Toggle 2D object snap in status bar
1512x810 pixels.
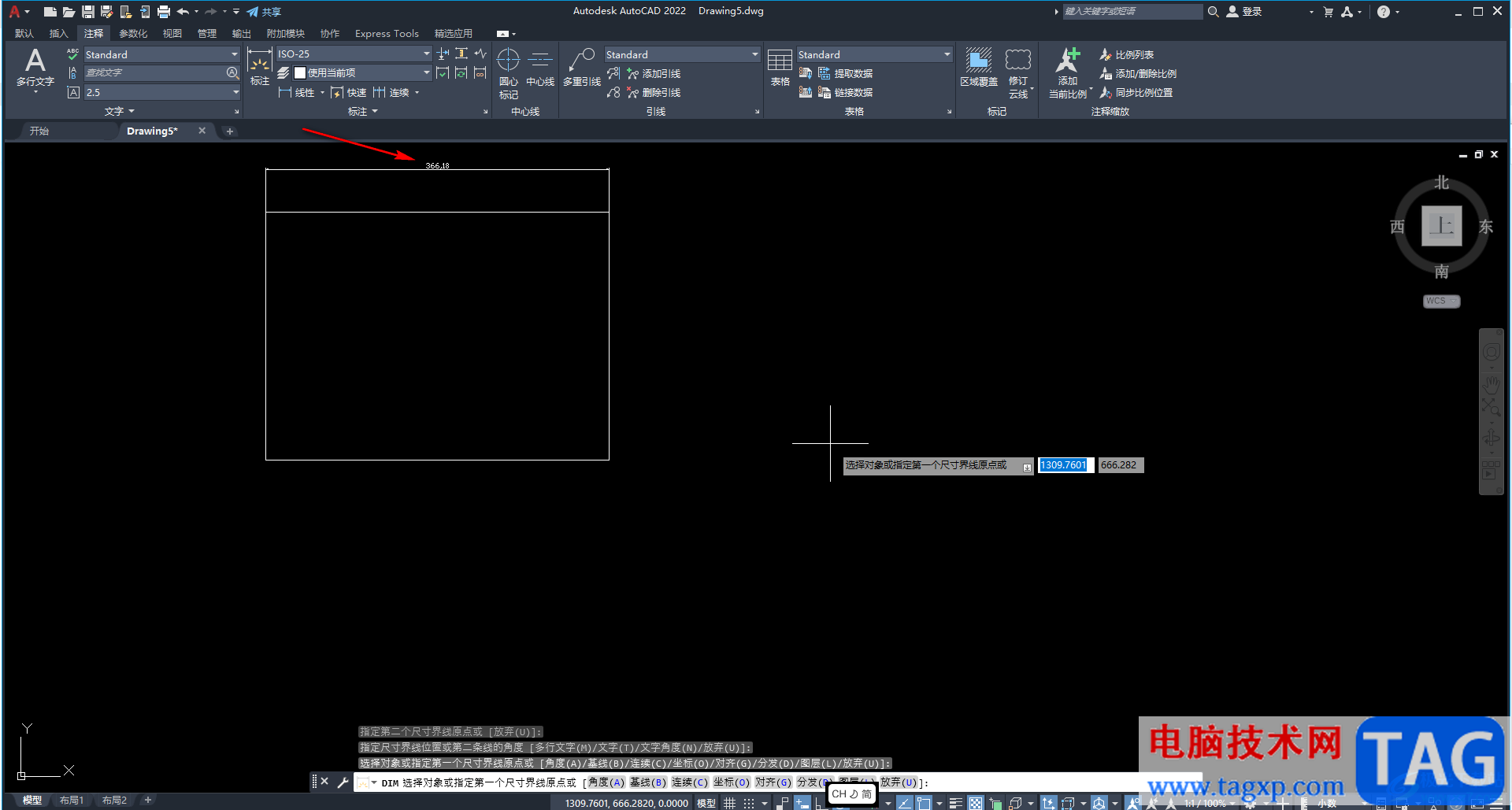pos(924,803)
